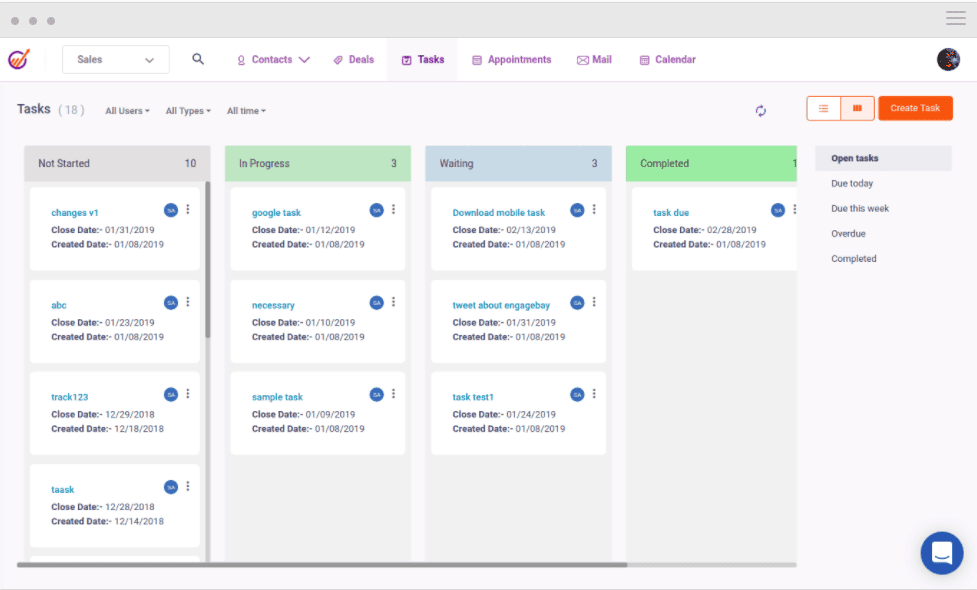Switch to kanban board view
The width and height of the screenshot is (977, 590).
[857, 107]
